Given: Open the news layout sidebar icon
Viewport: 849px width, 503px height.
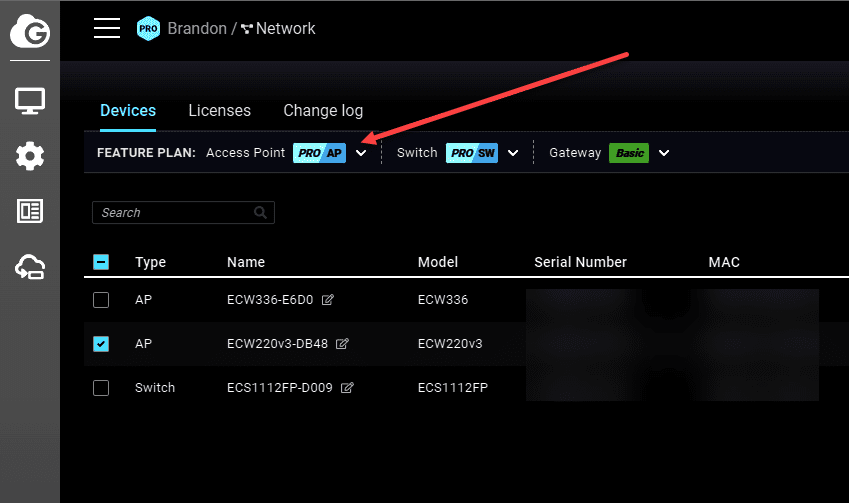Looking at the screenshot, I should [x=29, y=211].
